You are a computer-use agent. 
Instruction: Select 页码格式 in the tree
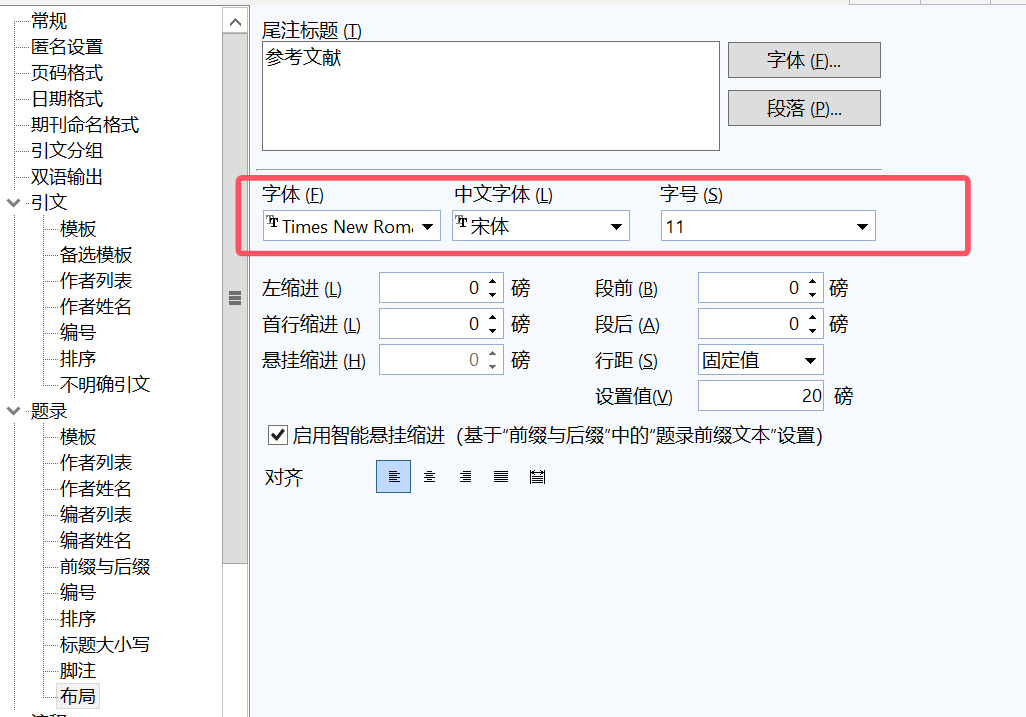tap(67, 73)
